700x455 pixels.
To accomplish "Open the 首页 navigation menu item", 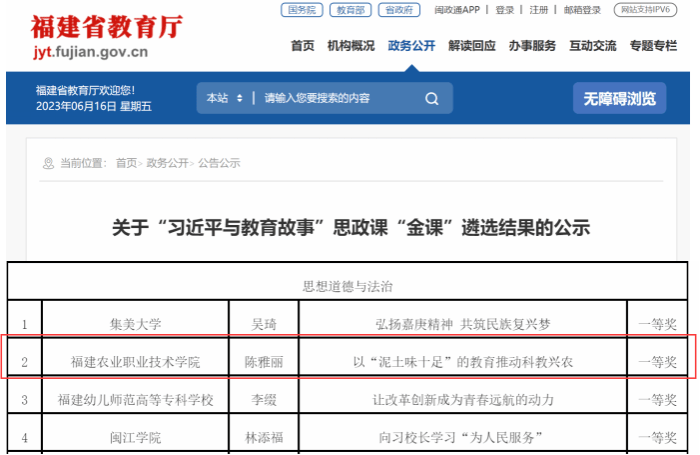I will pyautogui.click(x=302, y=46).
